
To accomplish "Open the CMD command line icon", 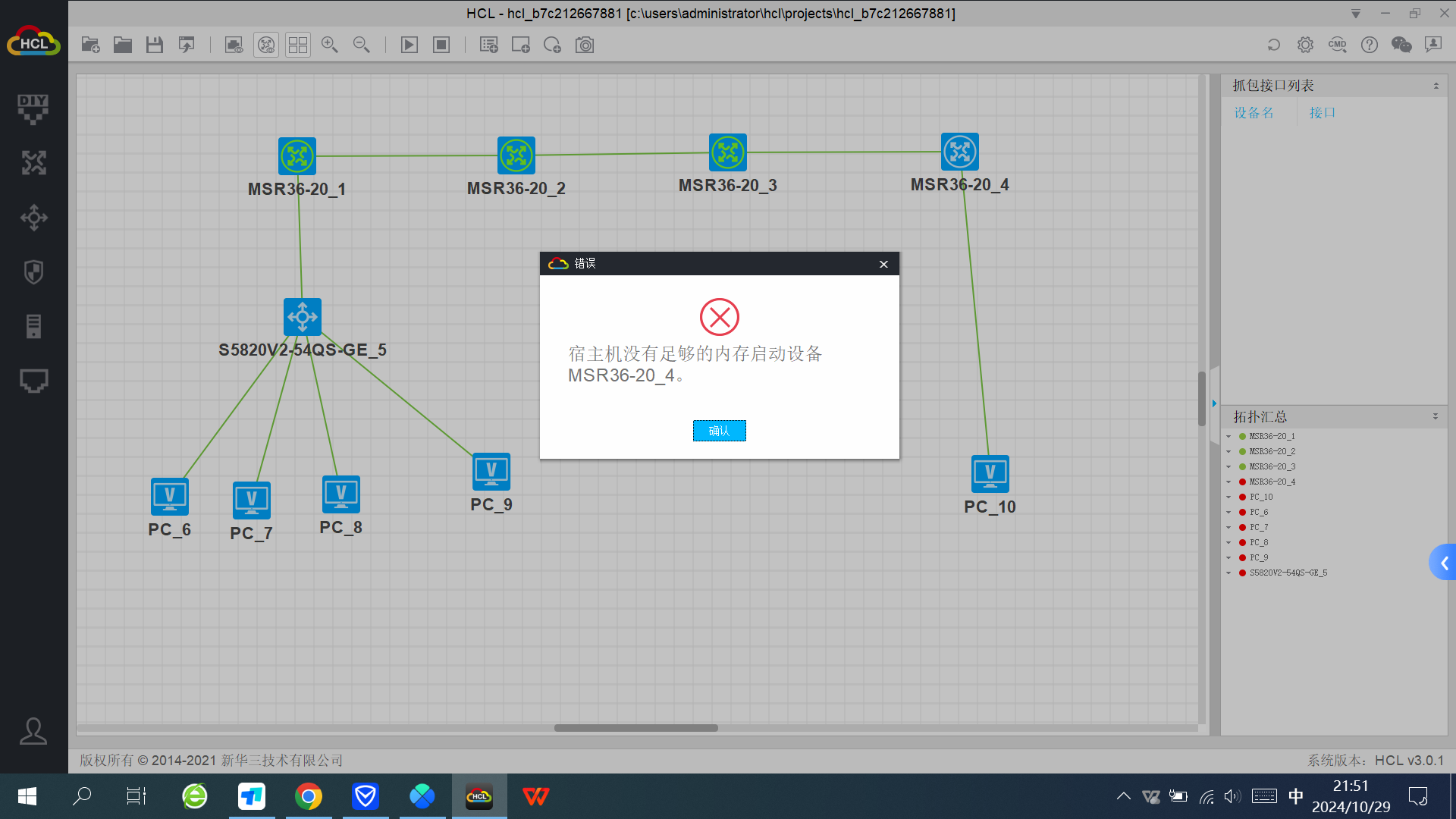I will click(x=1337, y=45).
